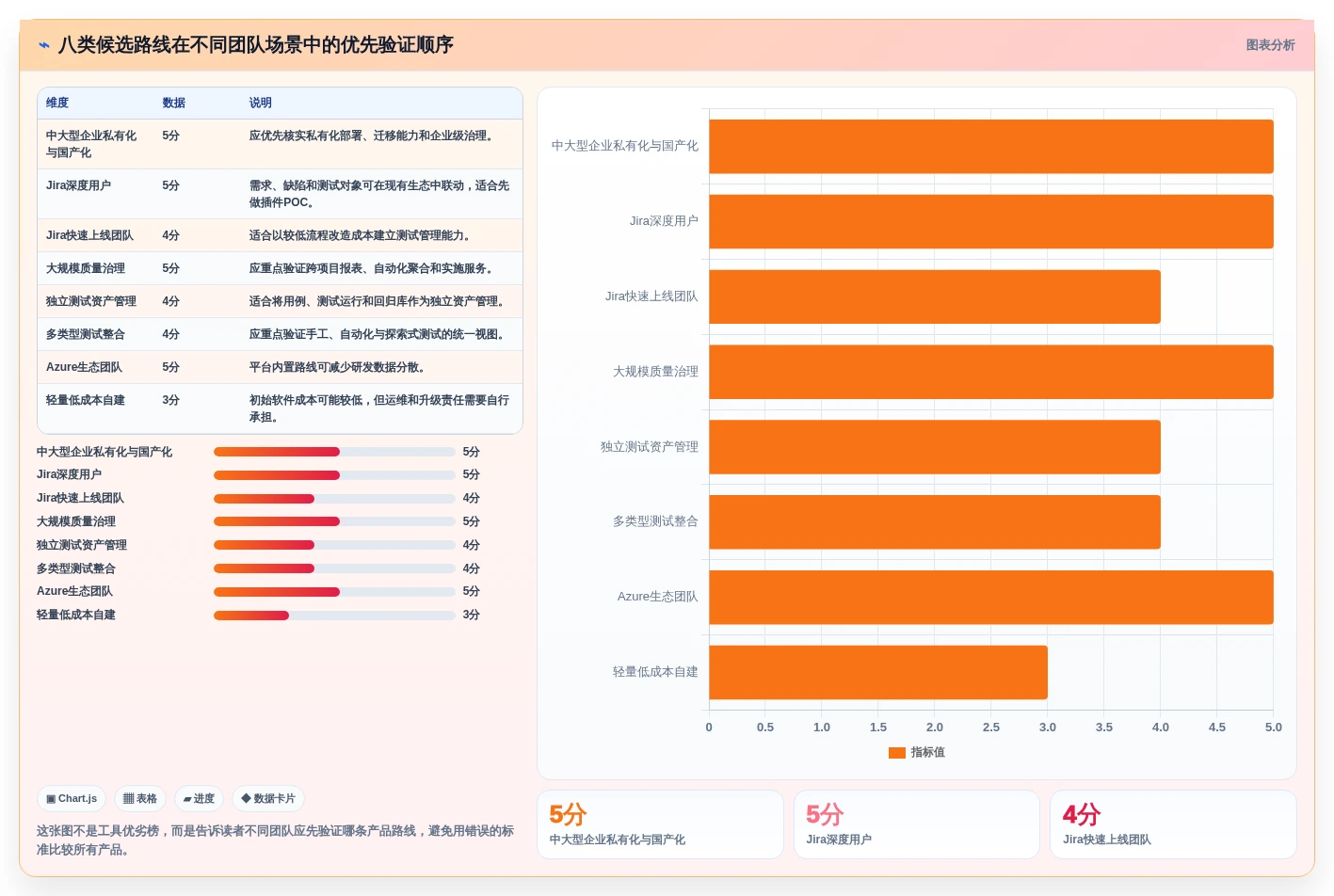Click the progress bar for 独立测试资产管理
Viewport: 1334px width, 896px height.
pyautogui.click(x=334, y=545)
